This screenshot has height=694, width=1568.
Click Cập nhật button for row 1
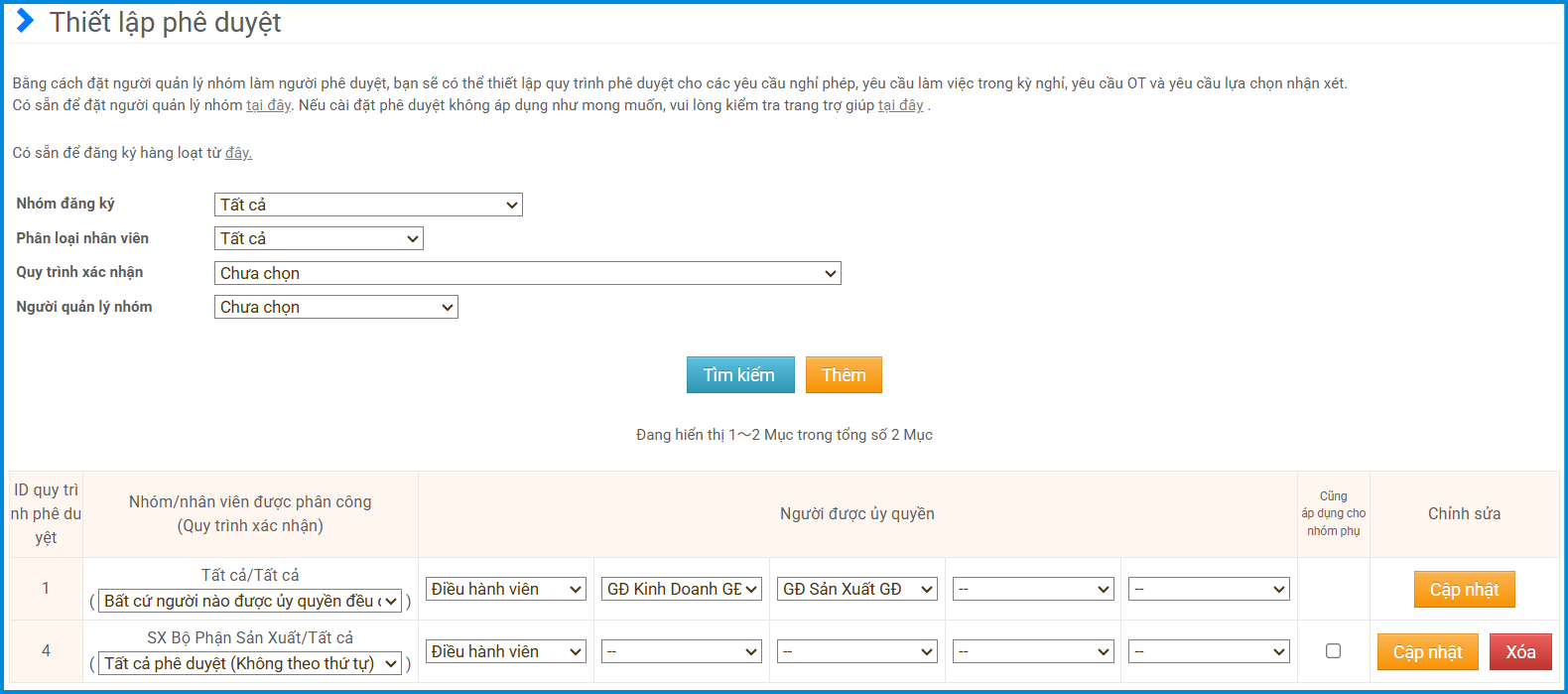(x=1464, y=589)
